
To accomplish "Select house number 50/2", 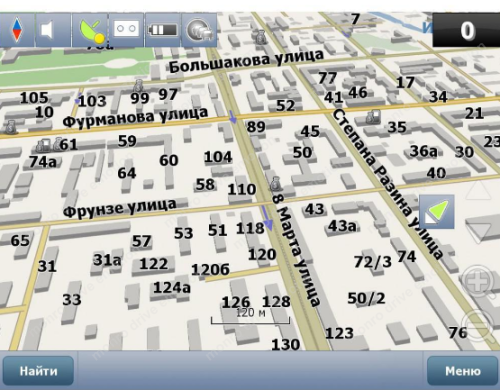I will 366,298.
